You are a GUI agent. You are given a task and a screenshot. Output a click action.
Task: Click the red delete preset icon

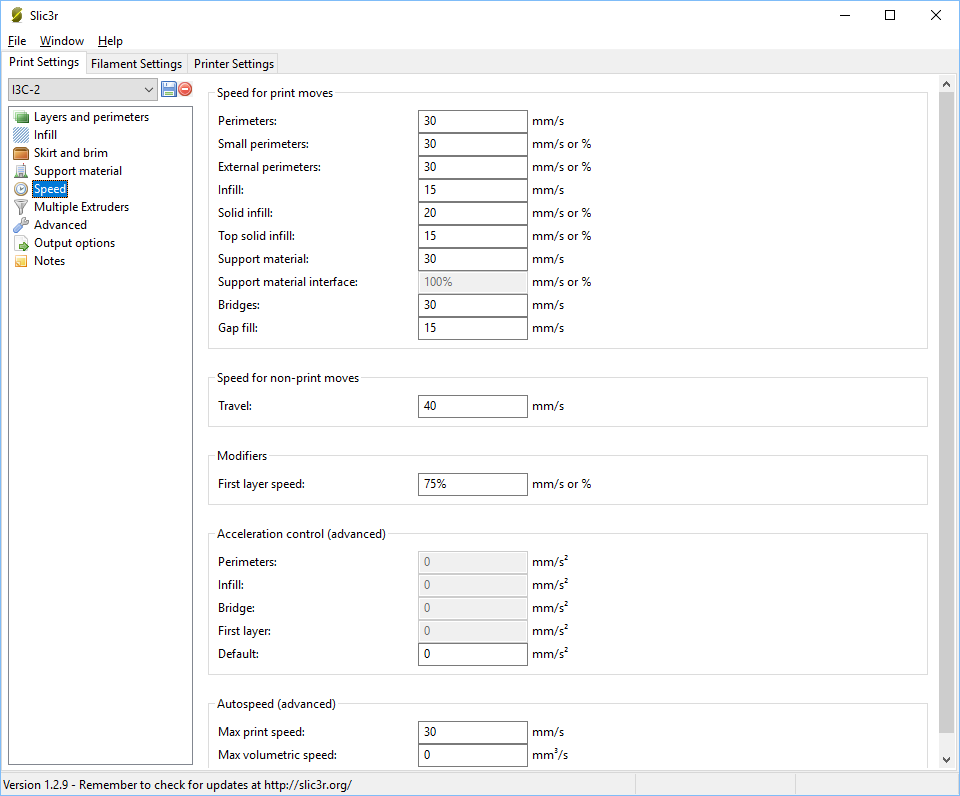tap(185, 89)
